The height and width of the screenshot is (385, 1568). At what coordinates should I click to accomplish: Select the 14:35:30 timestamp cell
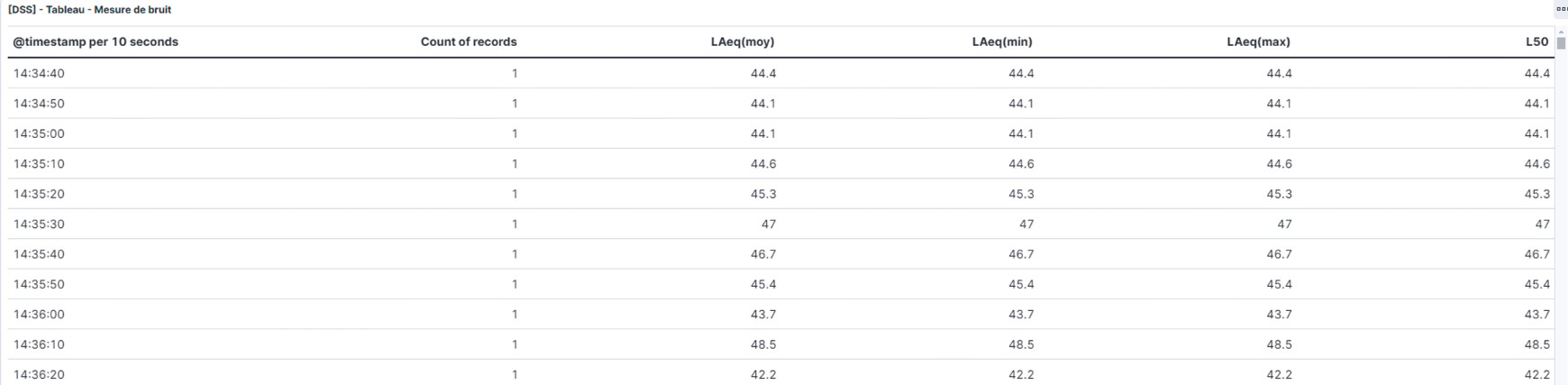point(39,224)
